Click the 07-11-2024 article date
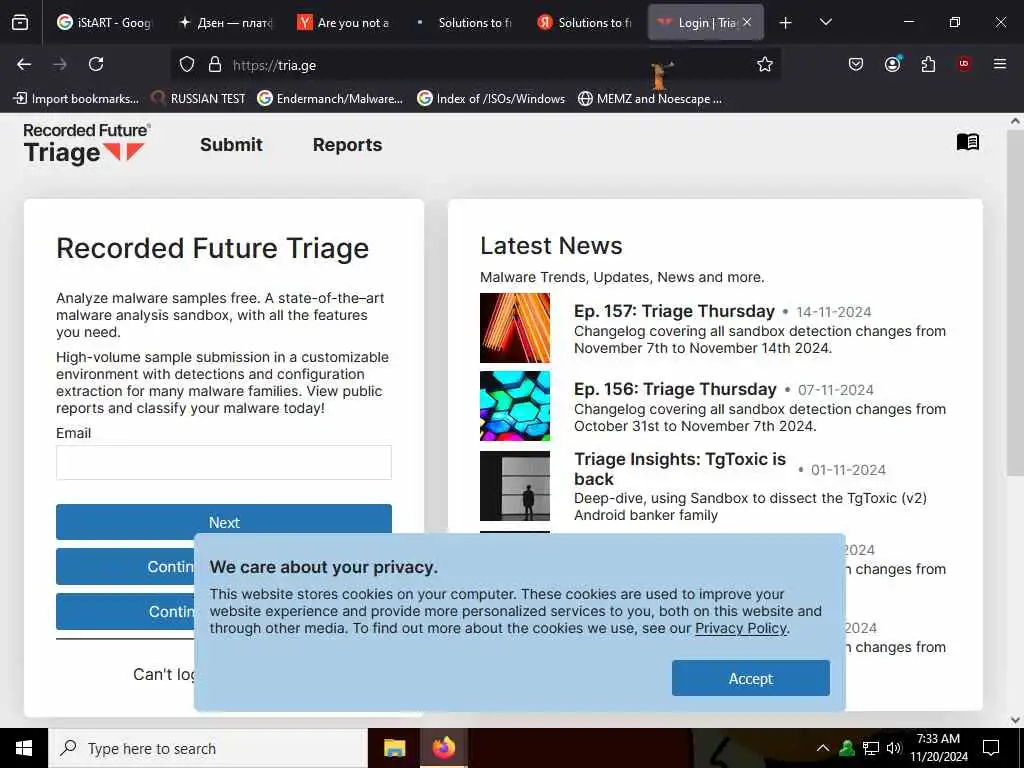 [x=835, y=391]
